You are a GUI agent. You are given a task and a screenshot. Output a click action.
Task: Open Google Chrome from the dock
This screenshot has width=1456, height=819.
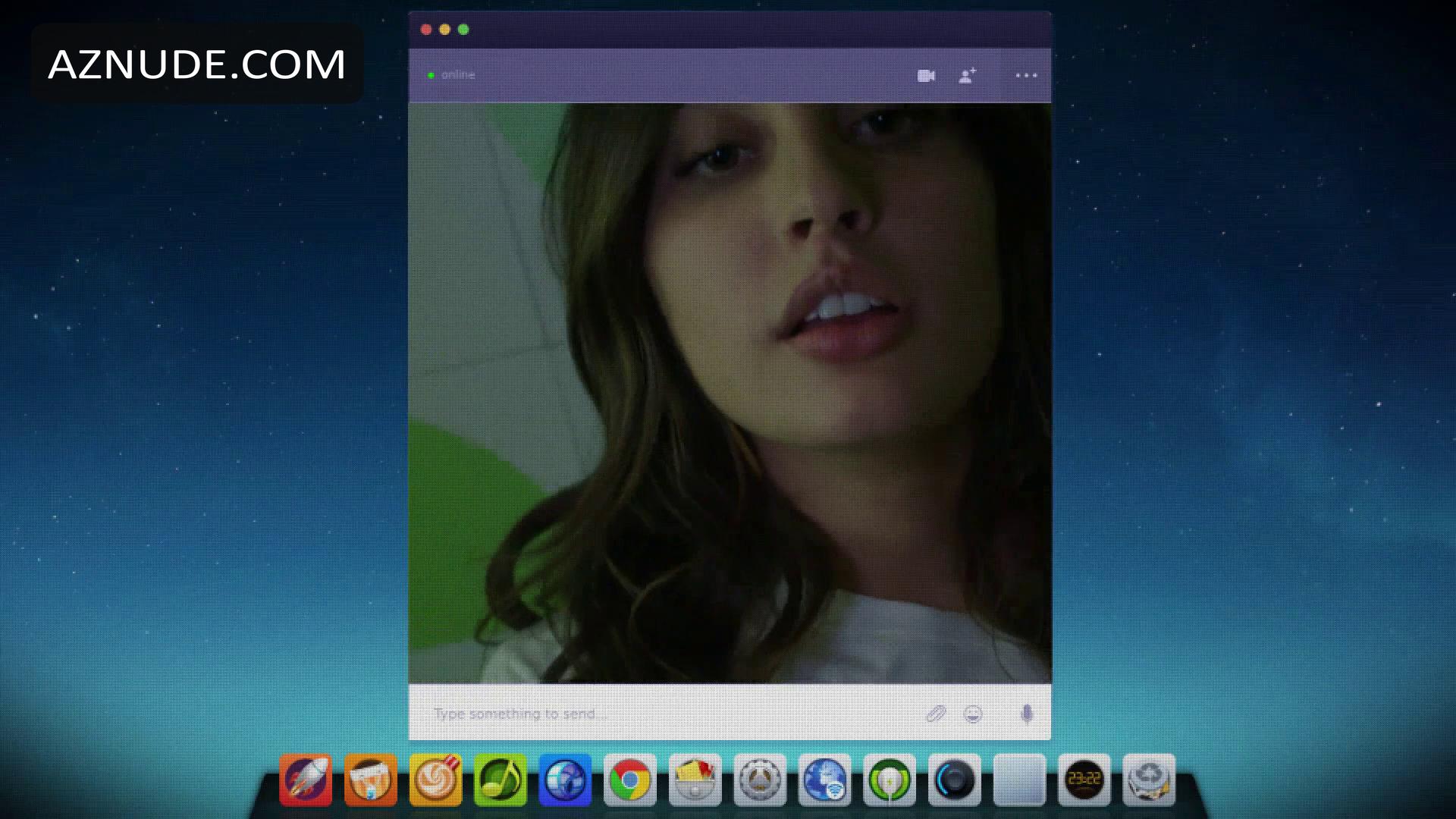pos(629,780)
